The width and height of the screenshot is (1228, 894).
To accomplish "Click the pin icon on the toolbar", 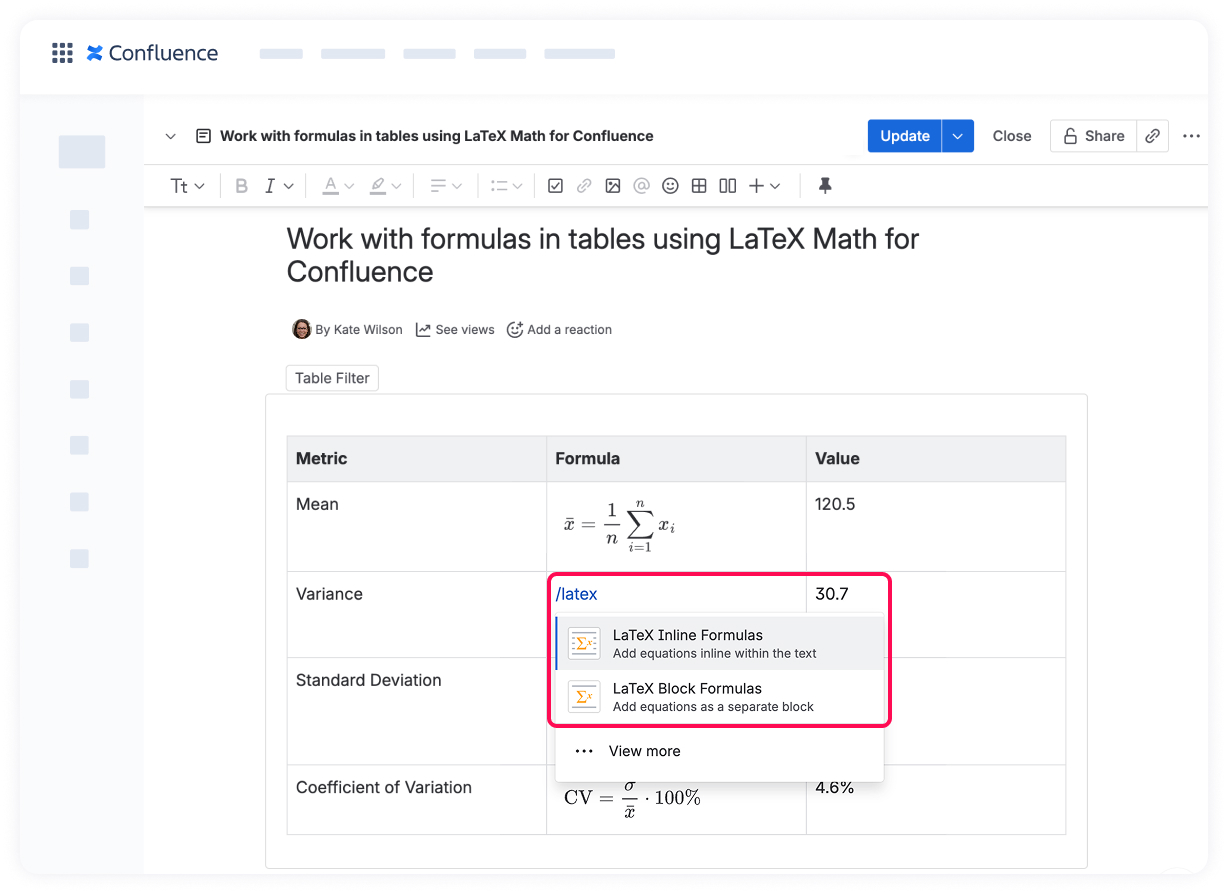I will coord(824,186).
